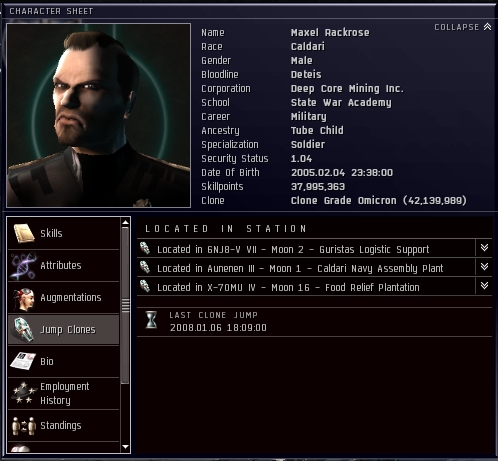Select the Jump Clones pod icon
The width and height of the screenshot is (498, 461).
click(x=24, y=329)
